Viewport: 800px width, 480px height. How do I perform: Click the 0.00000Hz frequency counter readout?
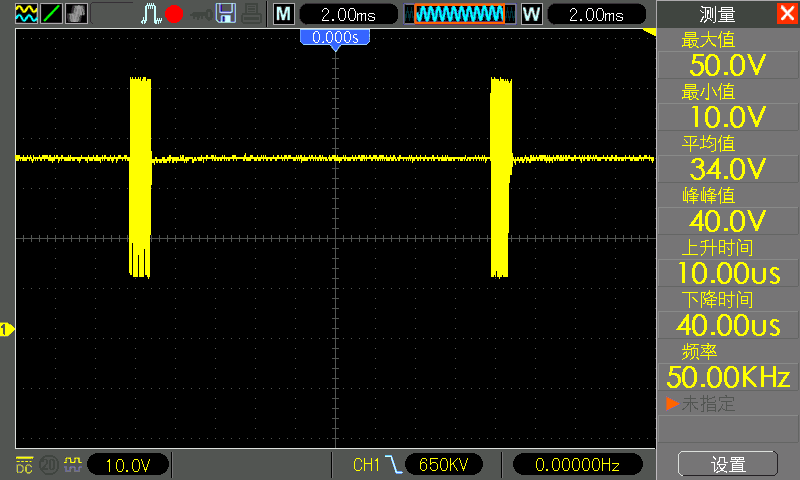click(x=578, y=465)
